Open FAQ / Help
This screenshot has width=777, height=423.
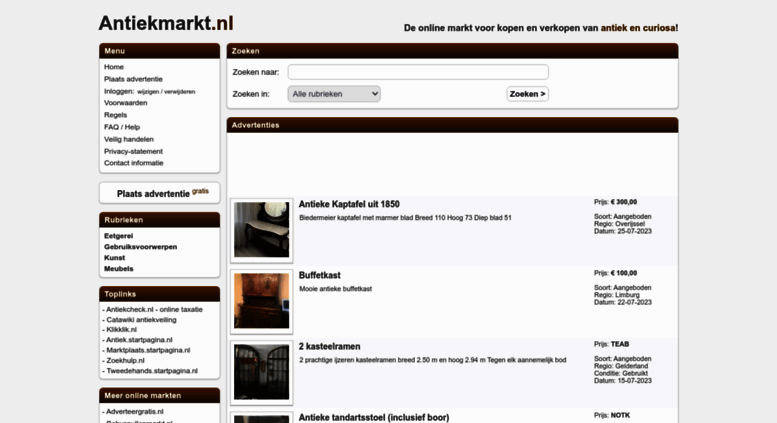[122, 127]
